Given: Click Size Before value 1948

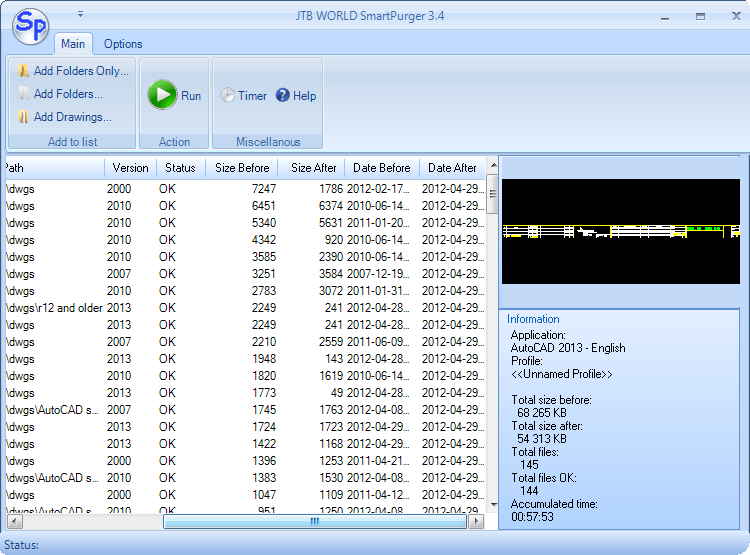Looking at the screenshot, I should coord(264,359).
